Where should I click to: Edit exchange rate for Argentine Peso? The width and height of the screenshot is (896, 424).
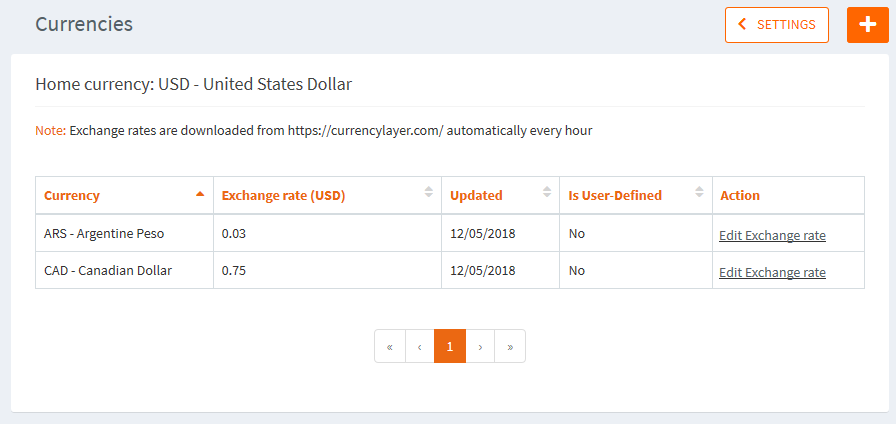click(772, 236)
